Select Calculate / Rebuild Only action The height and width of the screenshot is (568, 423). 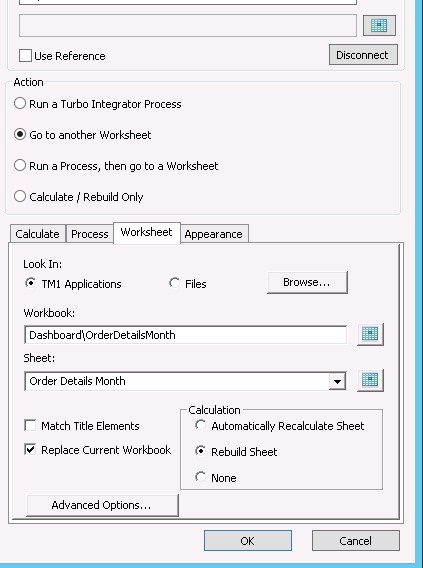click(20, 196)
